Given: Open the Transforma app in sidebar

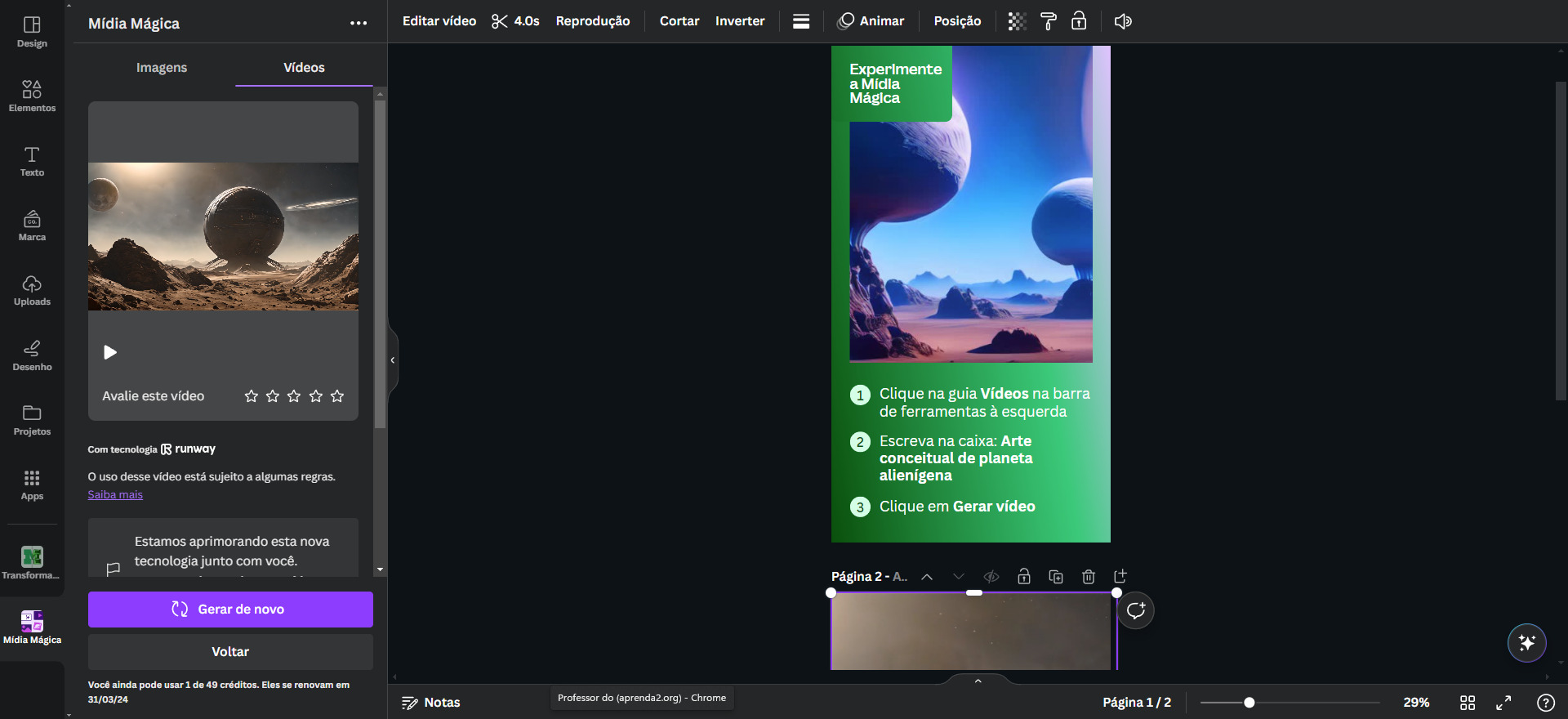Looking at the screenshot, I should click(x=32, y=563).
